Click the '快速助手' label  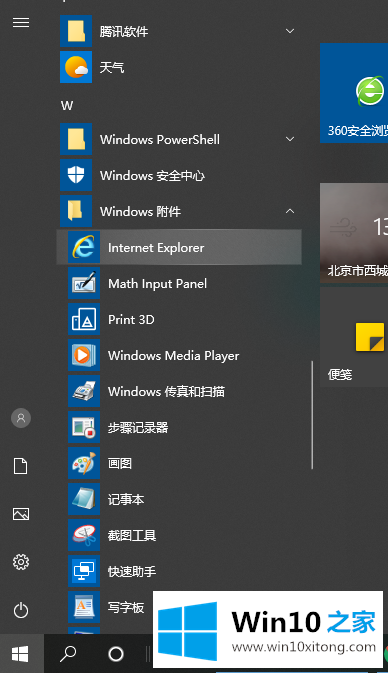[x=132, y=572]
